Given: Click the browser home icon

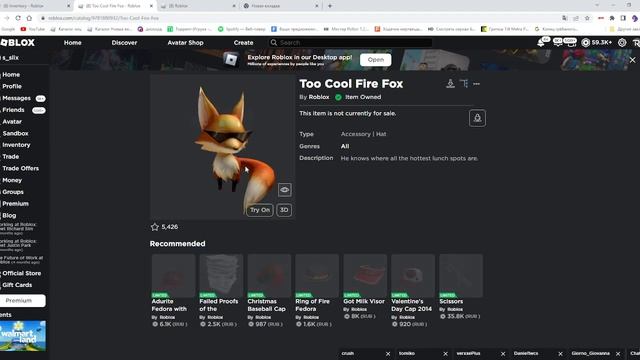Looking at the screenshot, I should click(29, 18).
